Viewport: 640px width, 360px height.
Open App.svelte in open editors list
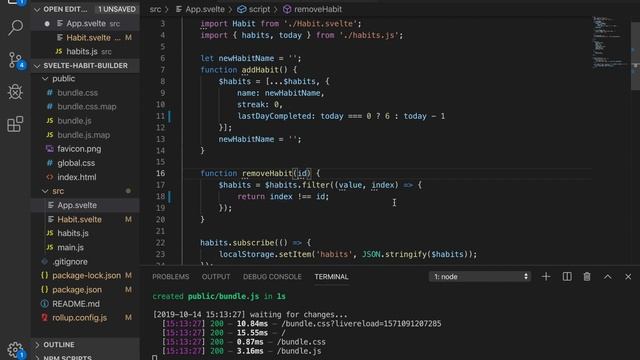pyautogui.click(x=86, y=24)
